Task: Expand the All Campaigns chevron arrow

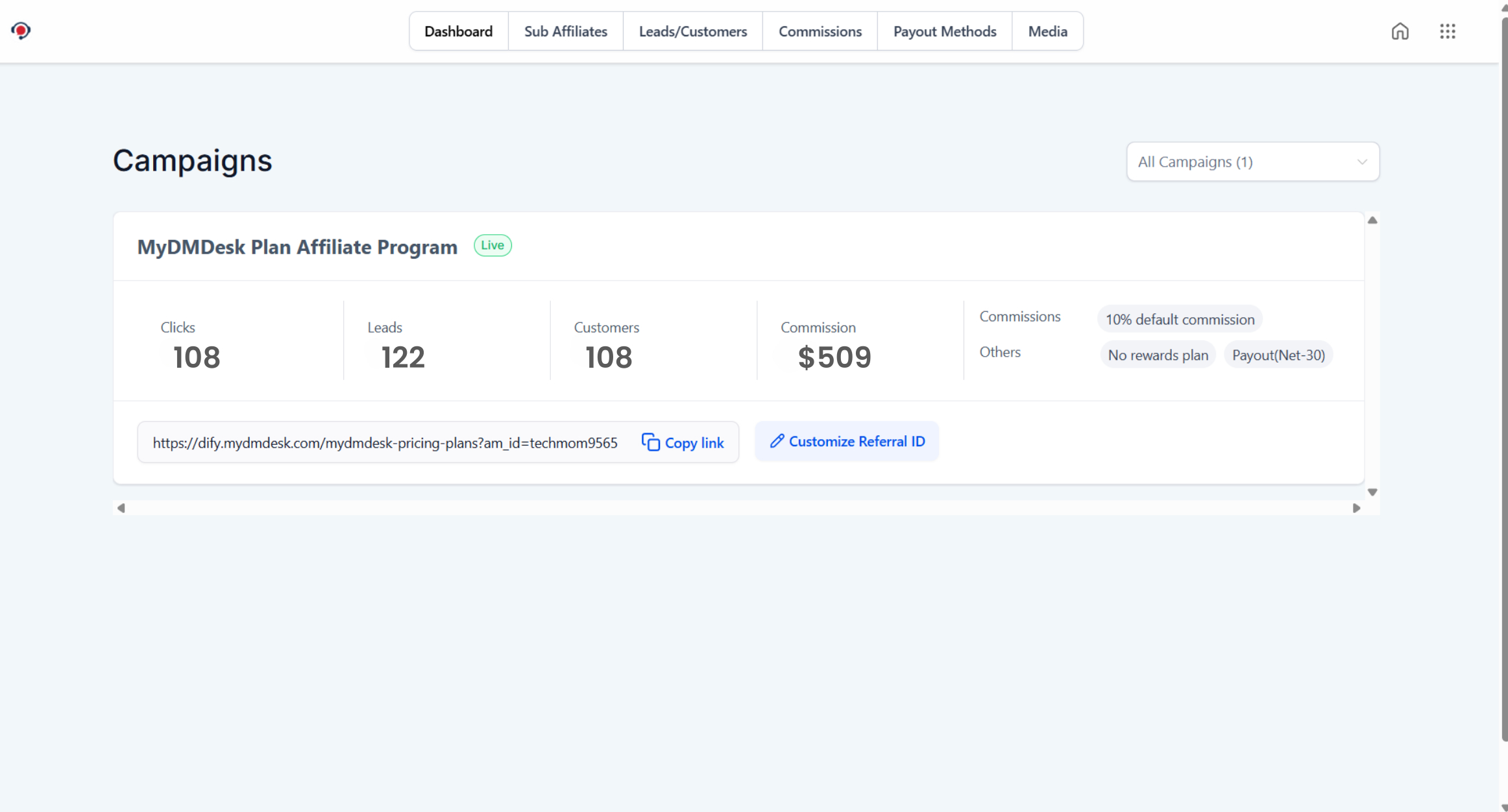Action: pos(1362,162)
